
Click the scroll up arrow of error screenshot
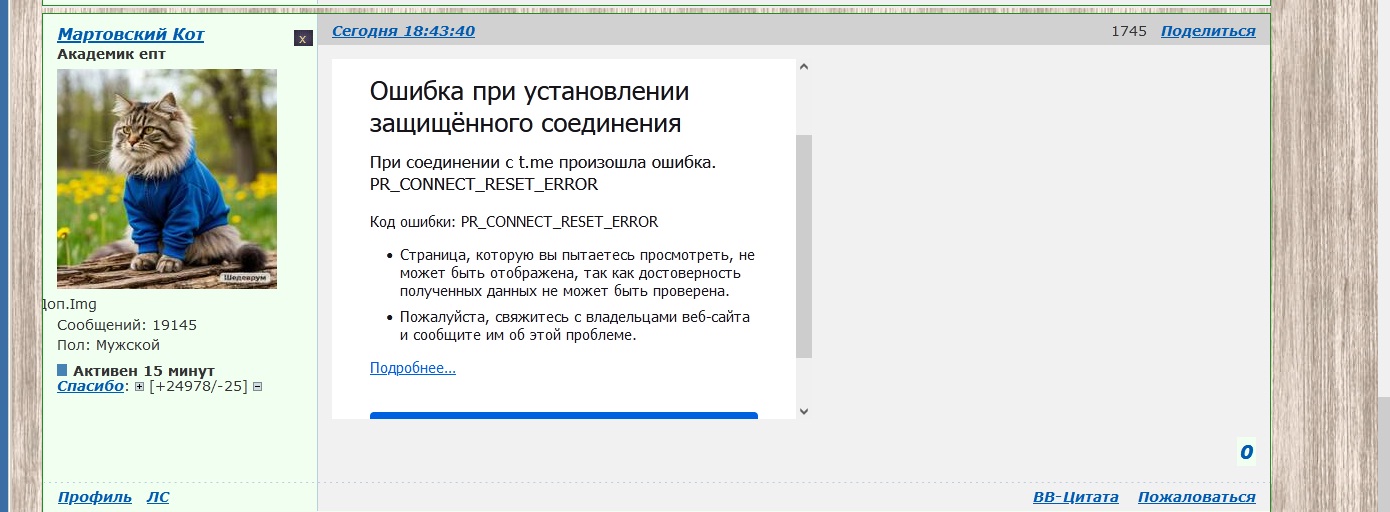point(803,68)
